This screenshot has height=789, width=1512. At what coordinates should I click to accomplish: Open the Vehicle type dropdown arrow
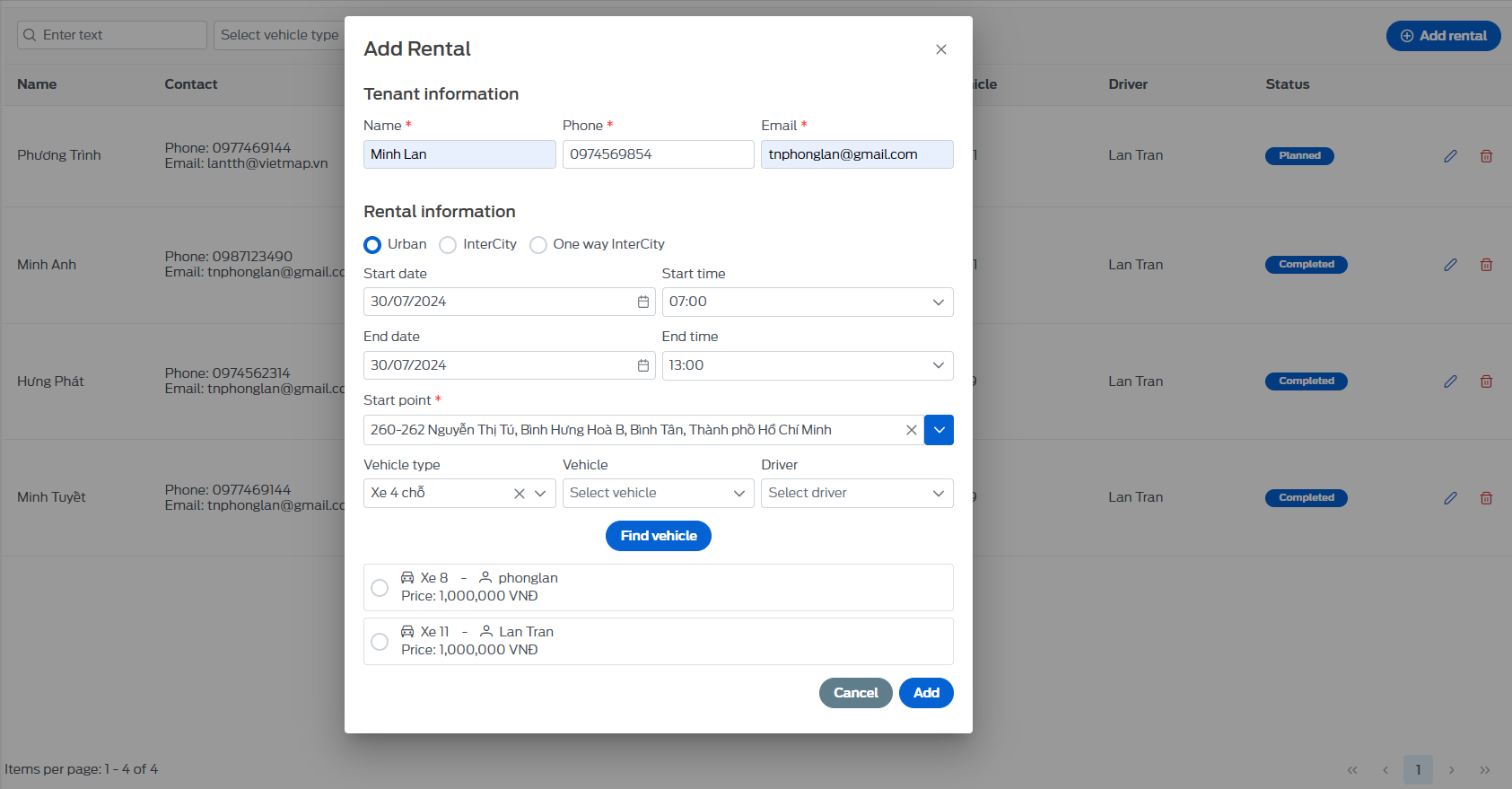pos(540,494)
